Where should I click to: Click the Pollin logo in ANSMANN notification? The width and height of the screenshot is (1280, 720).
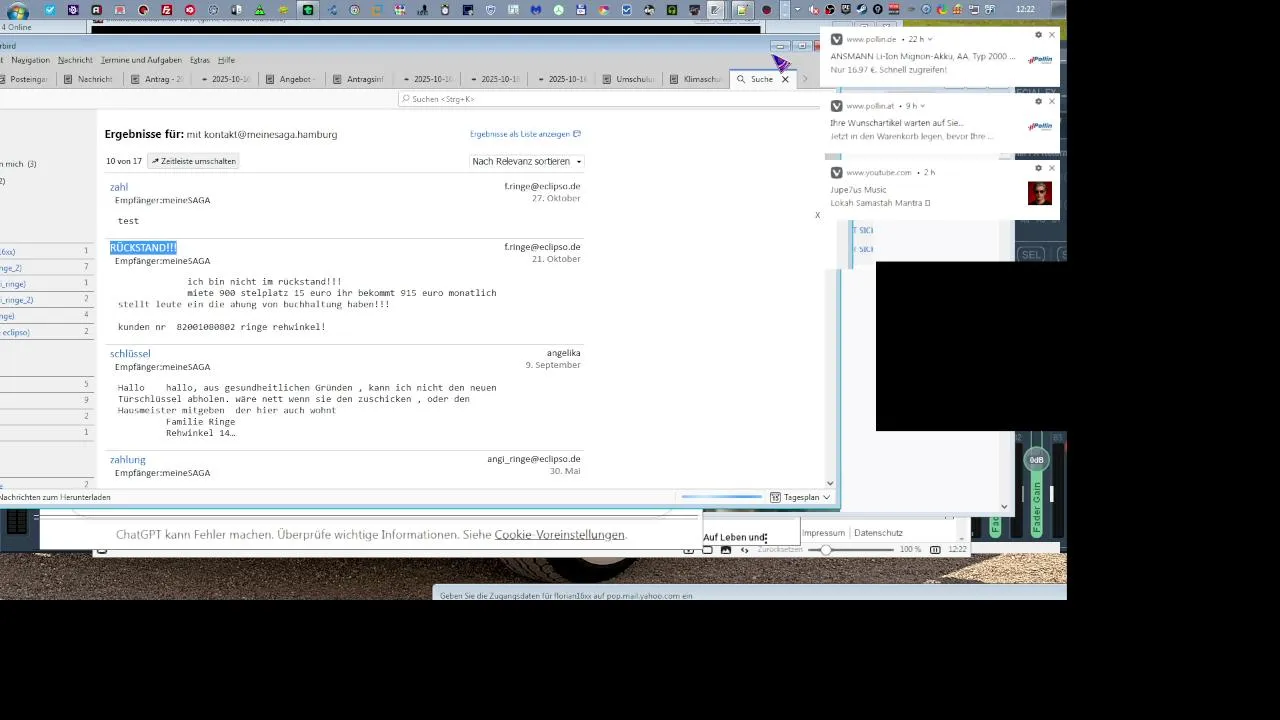[1040, 60]
